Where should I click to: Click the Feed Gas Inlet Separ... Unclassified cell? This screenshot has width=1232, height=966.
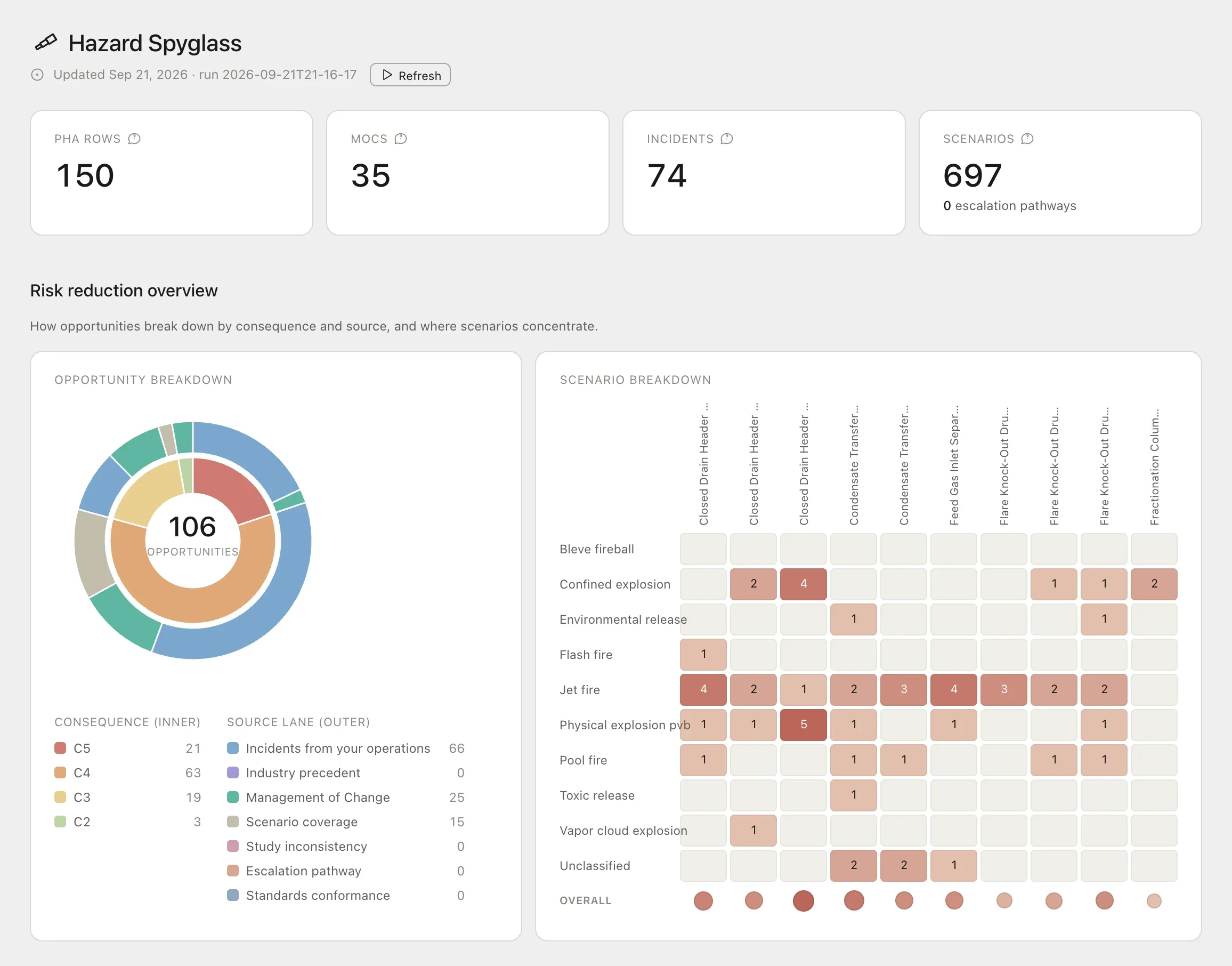[x=954, y=865]
